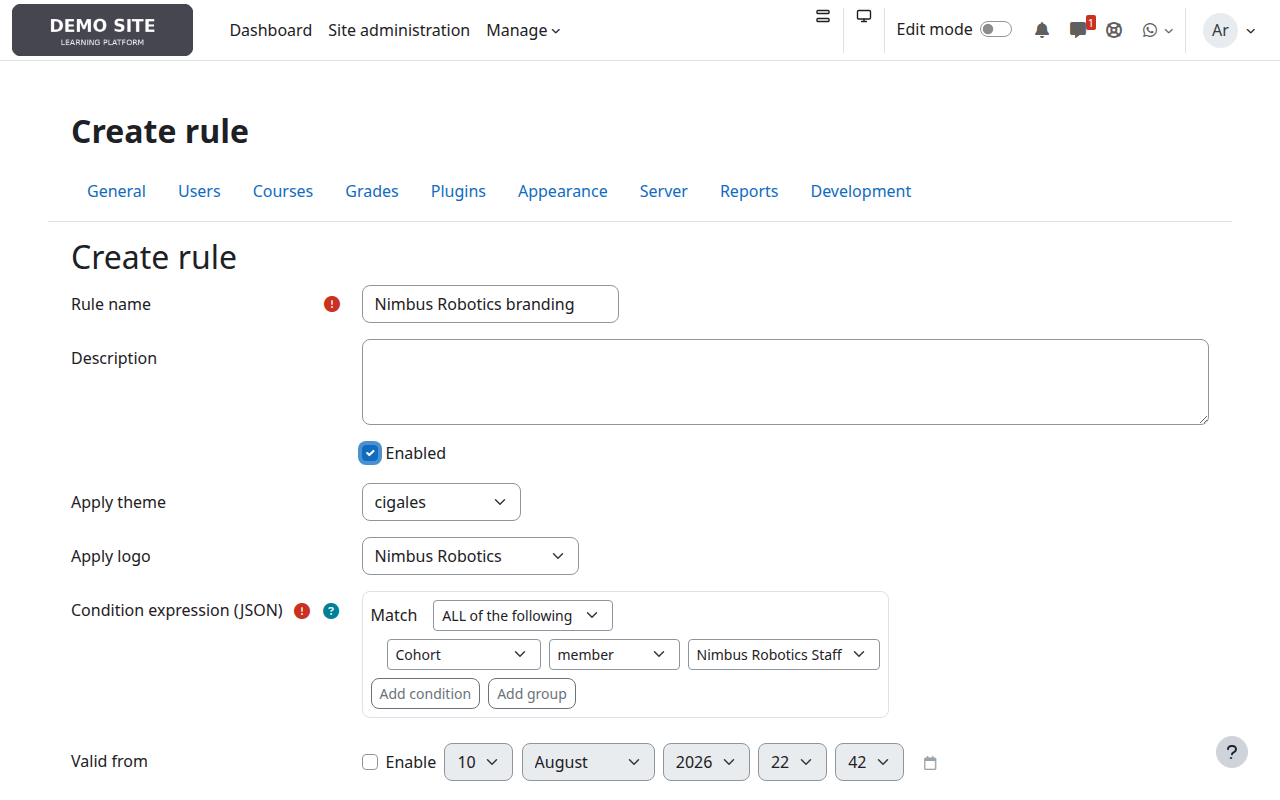Switch to the General tab
This screenshot has height=800, width=1280.
[116, 191]
